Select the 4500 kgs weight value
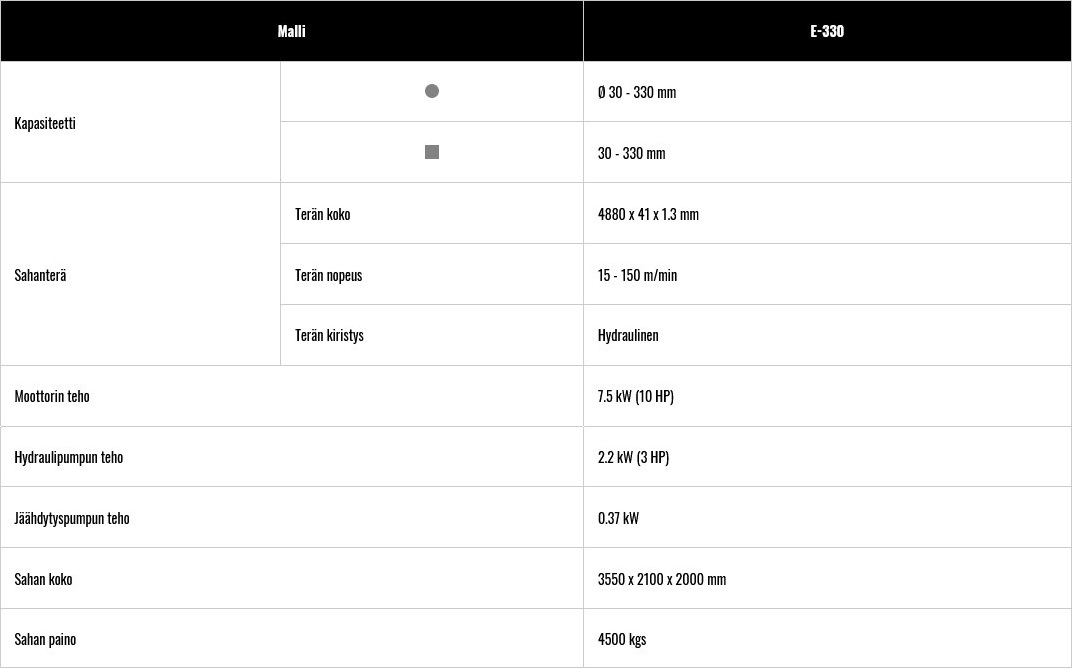The image size is (1072, 668). [622, 639]
